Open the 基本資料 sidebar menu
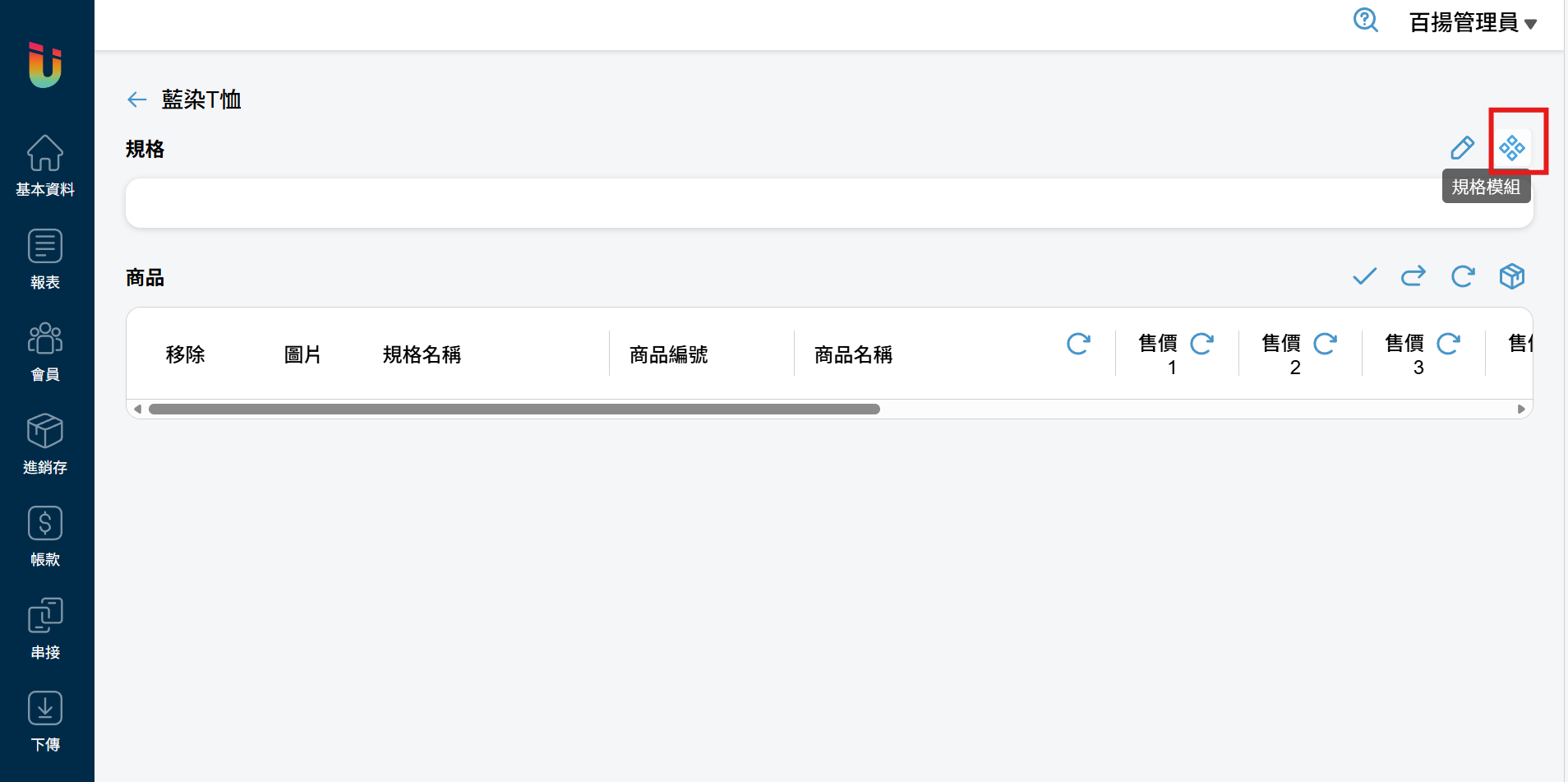 pos(45,166)
